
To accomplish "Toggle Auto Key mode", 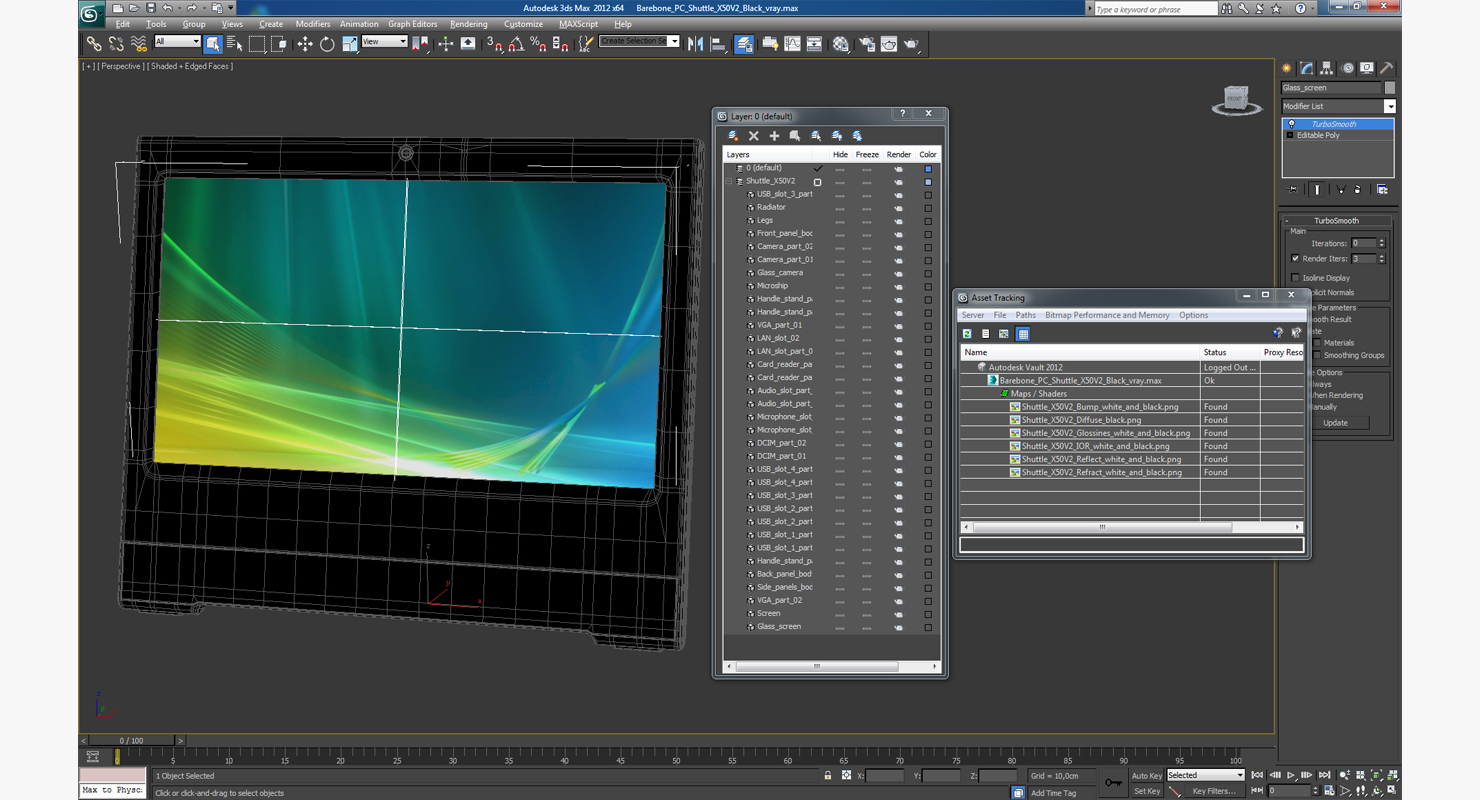I will [1147, 776].
